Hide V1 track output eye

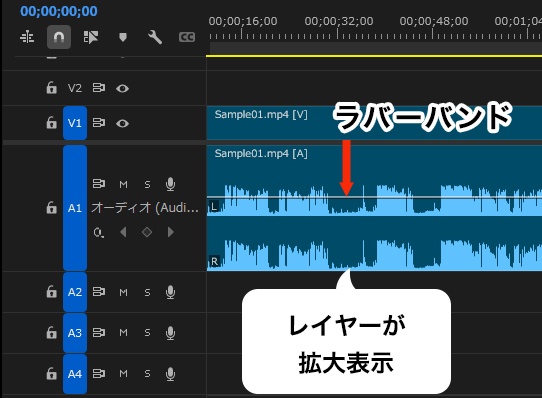pos(122,123)
